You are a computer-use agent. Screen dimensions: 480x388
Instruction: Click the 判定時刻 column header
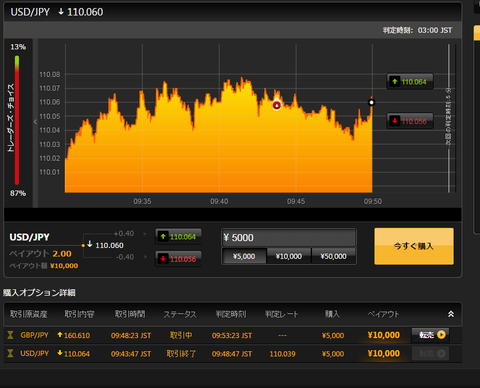click(231, 314)
